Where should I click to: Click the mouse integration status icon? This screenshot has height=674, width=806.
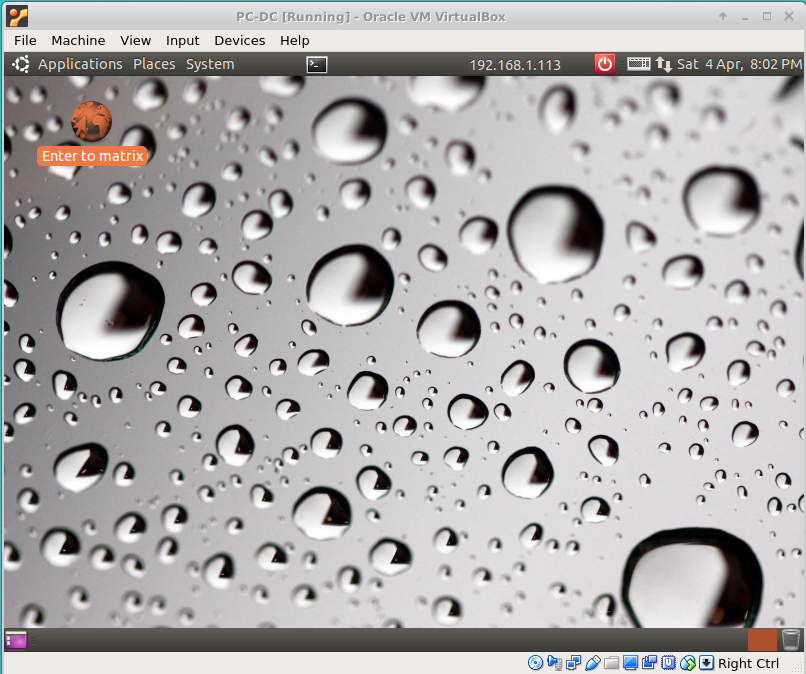[x=688, y=663]
